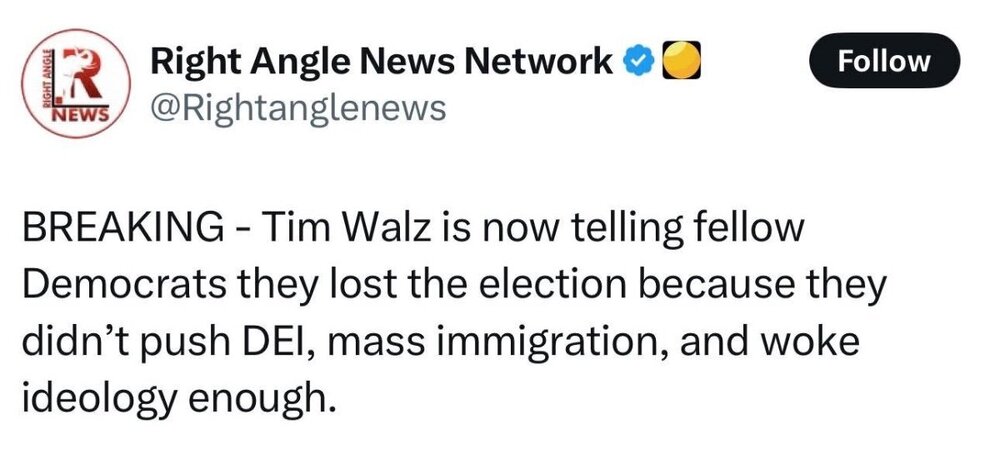Open the Right Angle News profile avatar
Image resolution: width=1000 pixels, height=469 pixels.
click(72, 82)
